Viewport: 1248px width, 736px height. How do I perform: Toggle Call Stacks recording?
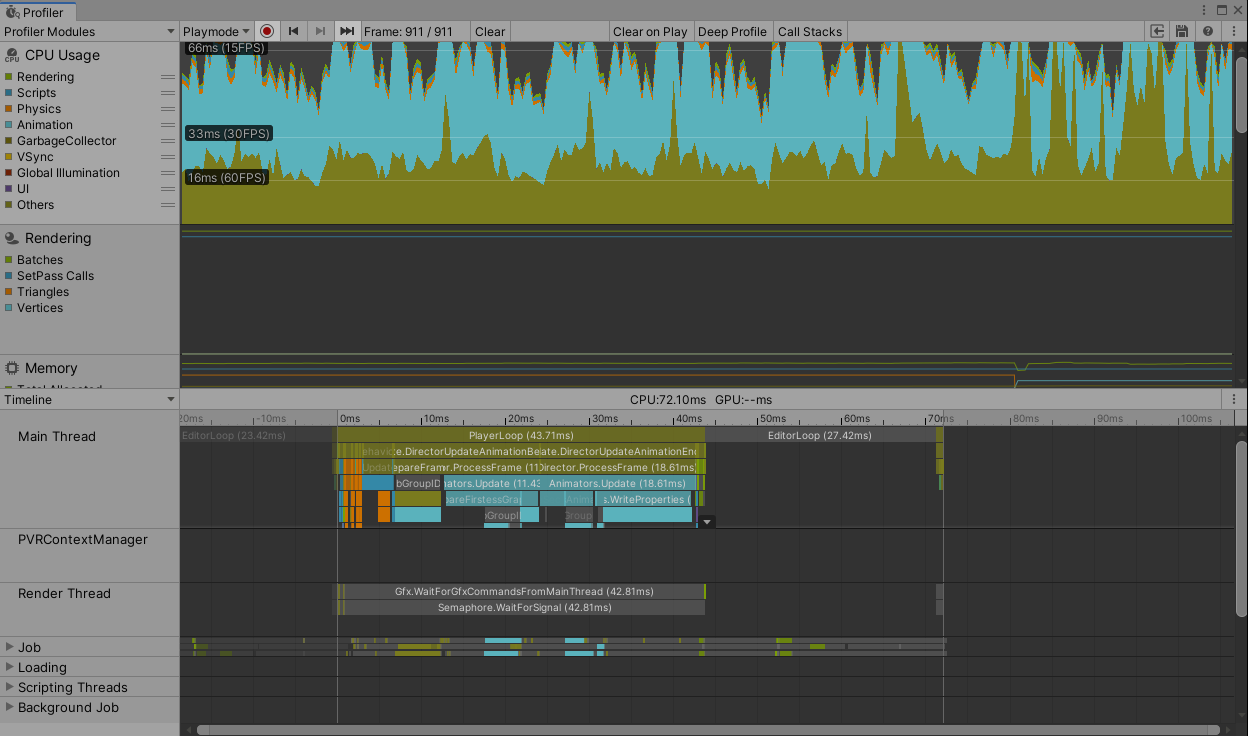tap(810, 31)
